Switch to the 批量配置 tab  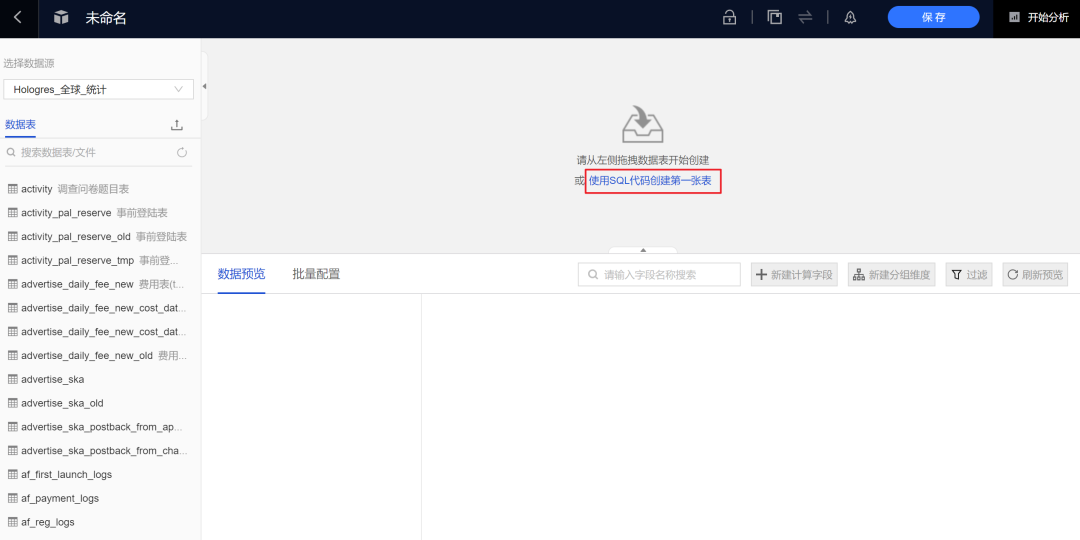[316, 274]
